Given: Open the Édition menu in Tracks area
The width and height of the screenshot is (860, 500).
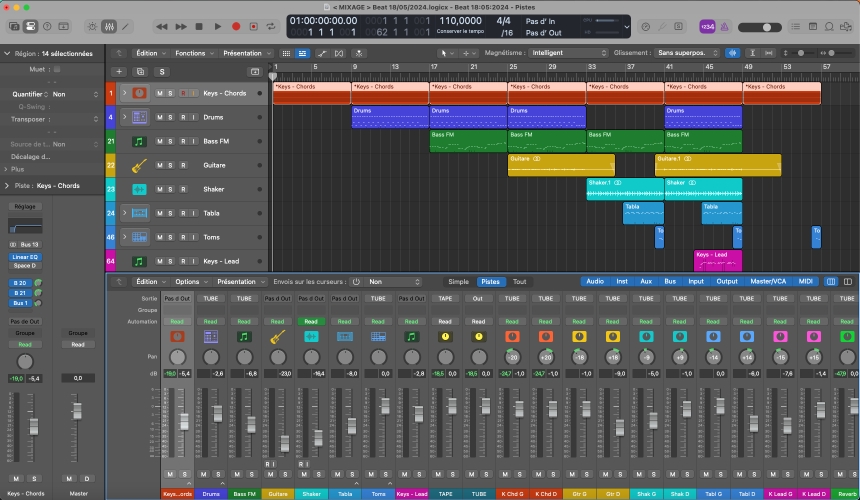Looking at the screenshot, I should (x=150, y=53).
